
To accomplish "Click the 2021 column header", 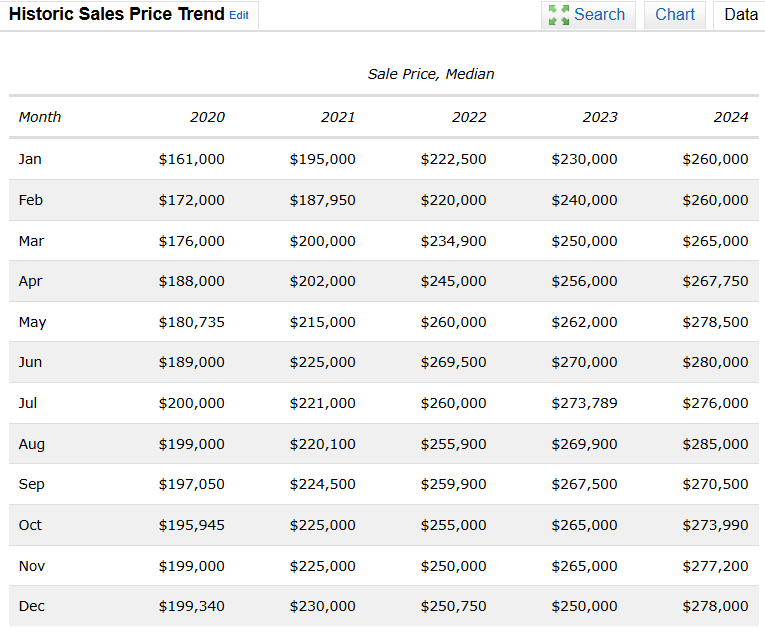I will pyautogui.click(x=338, y=117).
